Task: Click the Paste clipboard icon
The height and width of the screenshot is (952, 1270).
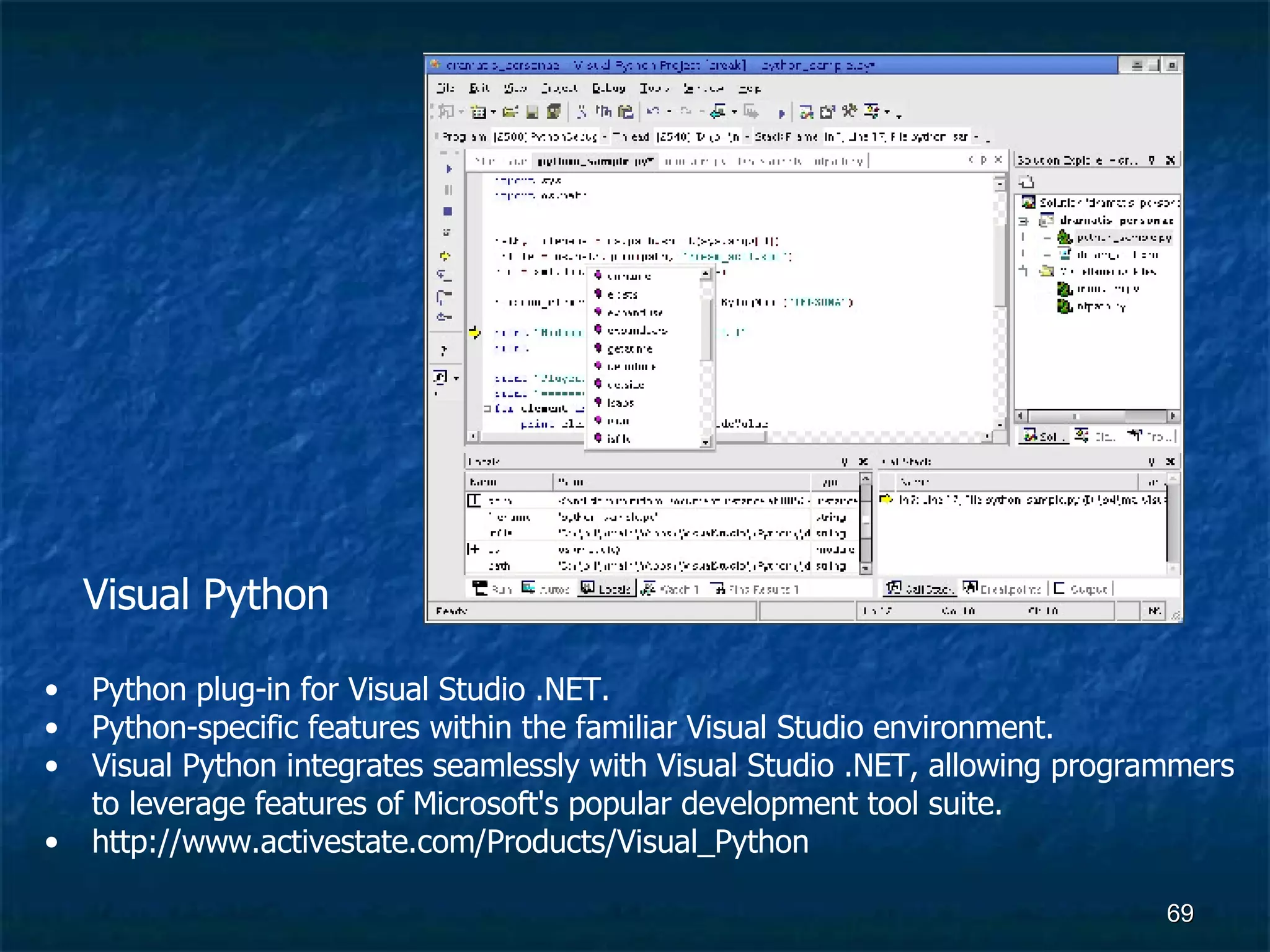Action: coord(626,112)
